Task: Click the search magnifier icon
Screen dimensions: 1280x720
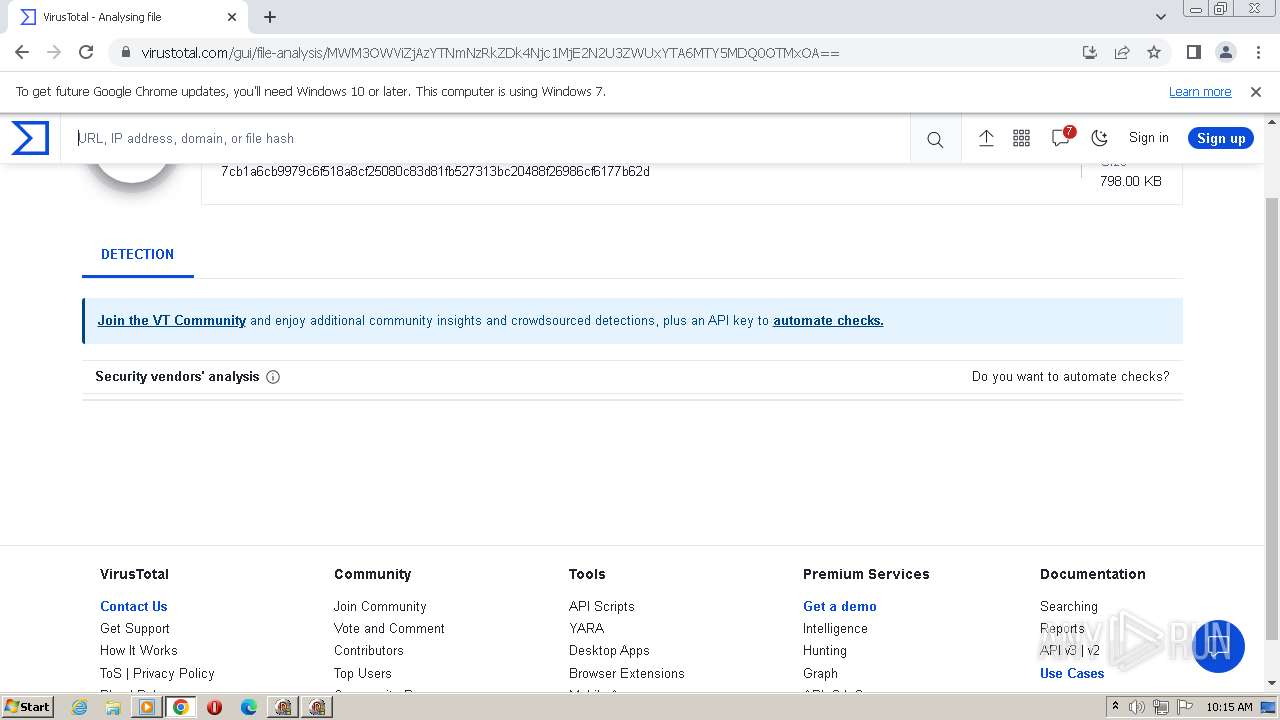Action: (x=935, y=139)
